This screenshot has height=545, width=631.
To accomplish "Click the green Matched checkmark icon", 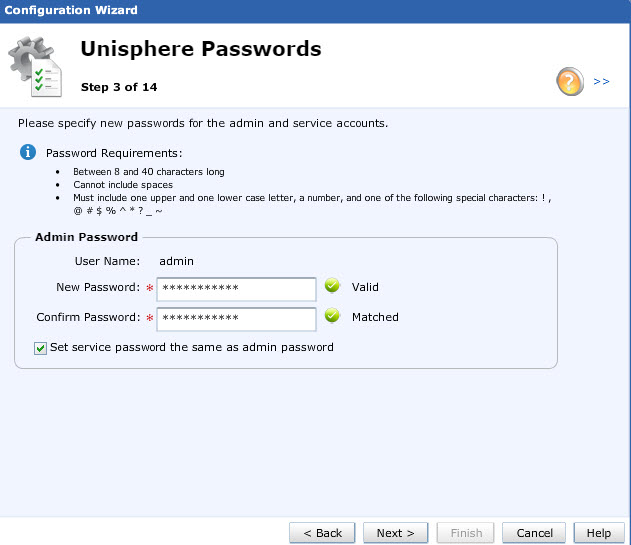I will click(x=332, y=316).
